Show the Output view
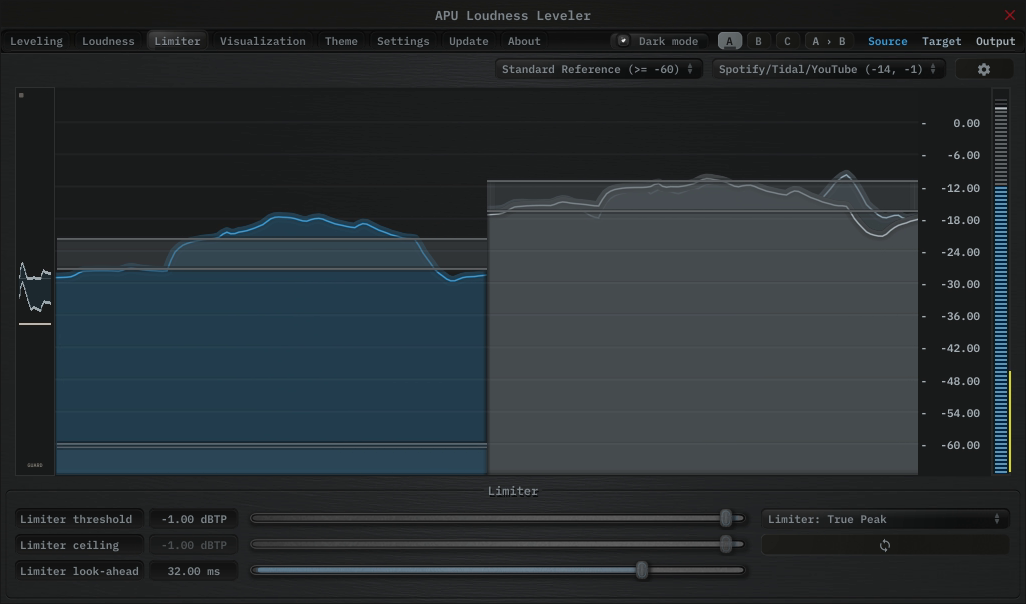This screenshot has width=1026, height=604. point(995,41)
